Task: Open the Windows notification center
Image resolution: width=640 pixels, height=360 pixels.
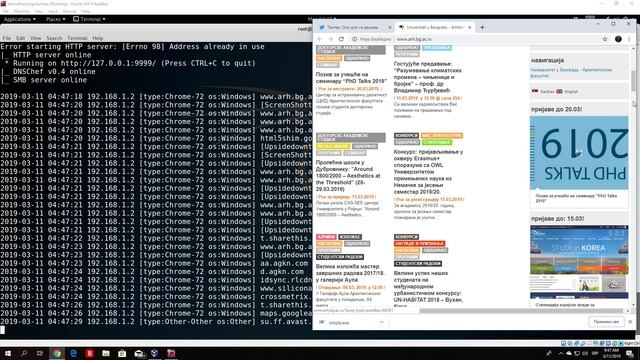Action: point(630,353)
